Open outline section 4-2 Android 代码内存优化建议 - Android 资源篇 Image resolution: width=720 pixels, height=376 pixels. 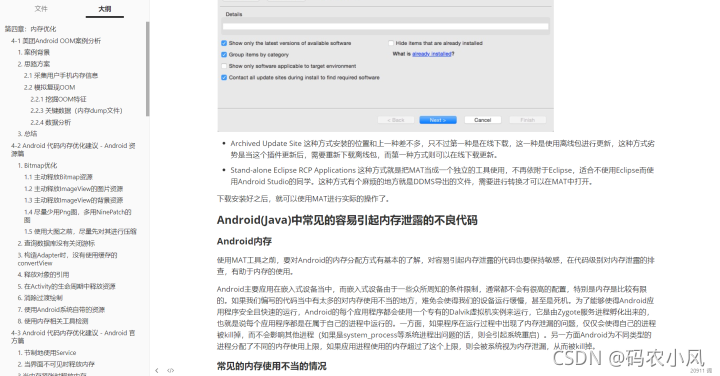[x=73, y=150]
